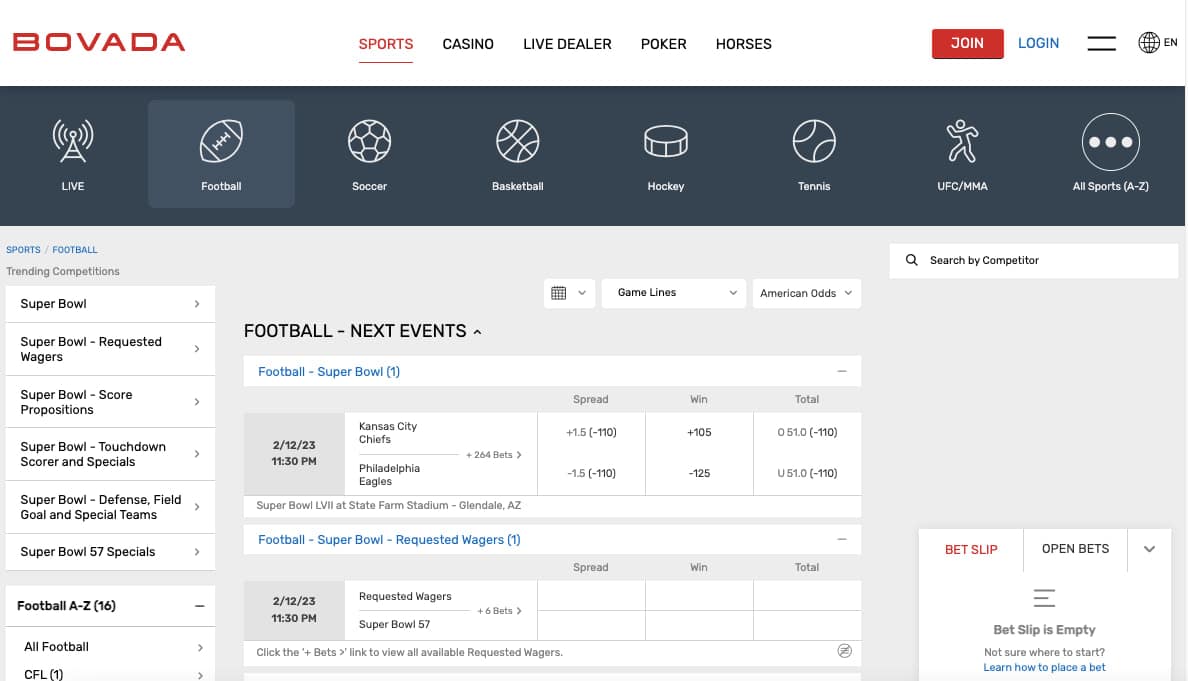Open Football - Super Bowl (1) link
The width and height of the screenshot is (1188, 681).
[329, 371]
